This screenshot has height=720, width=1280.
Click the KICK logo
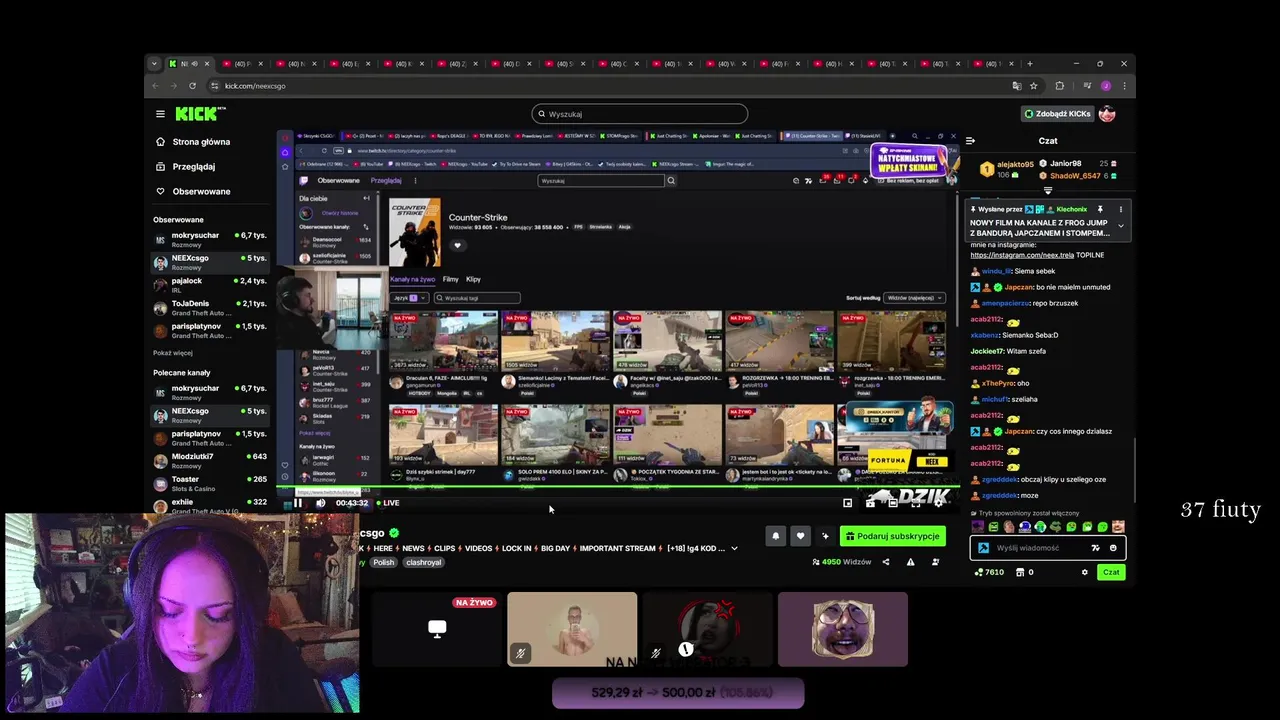coord(199,114)
